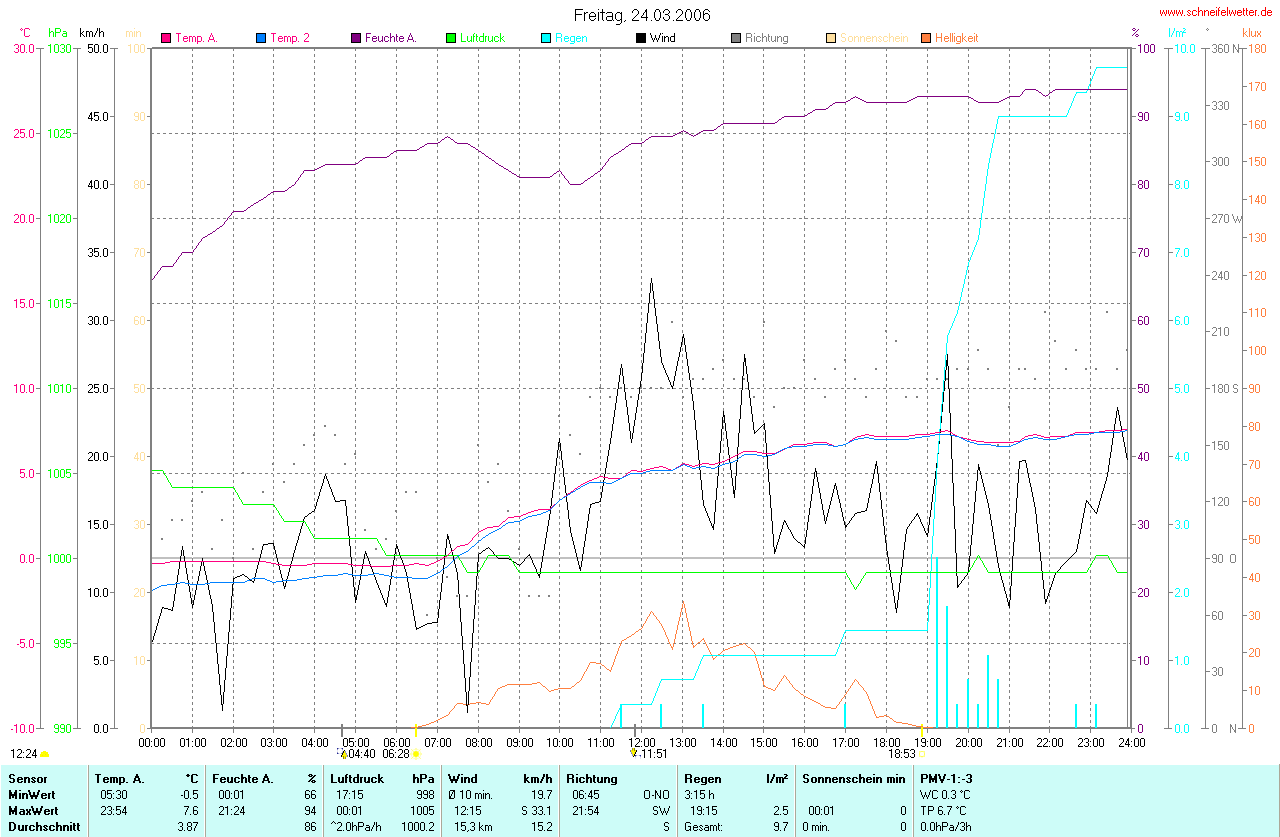Screen dimensions: 1280x837
Task: Click the down-arrow marker beside 11:51
Action: click(x=633, y=754)
